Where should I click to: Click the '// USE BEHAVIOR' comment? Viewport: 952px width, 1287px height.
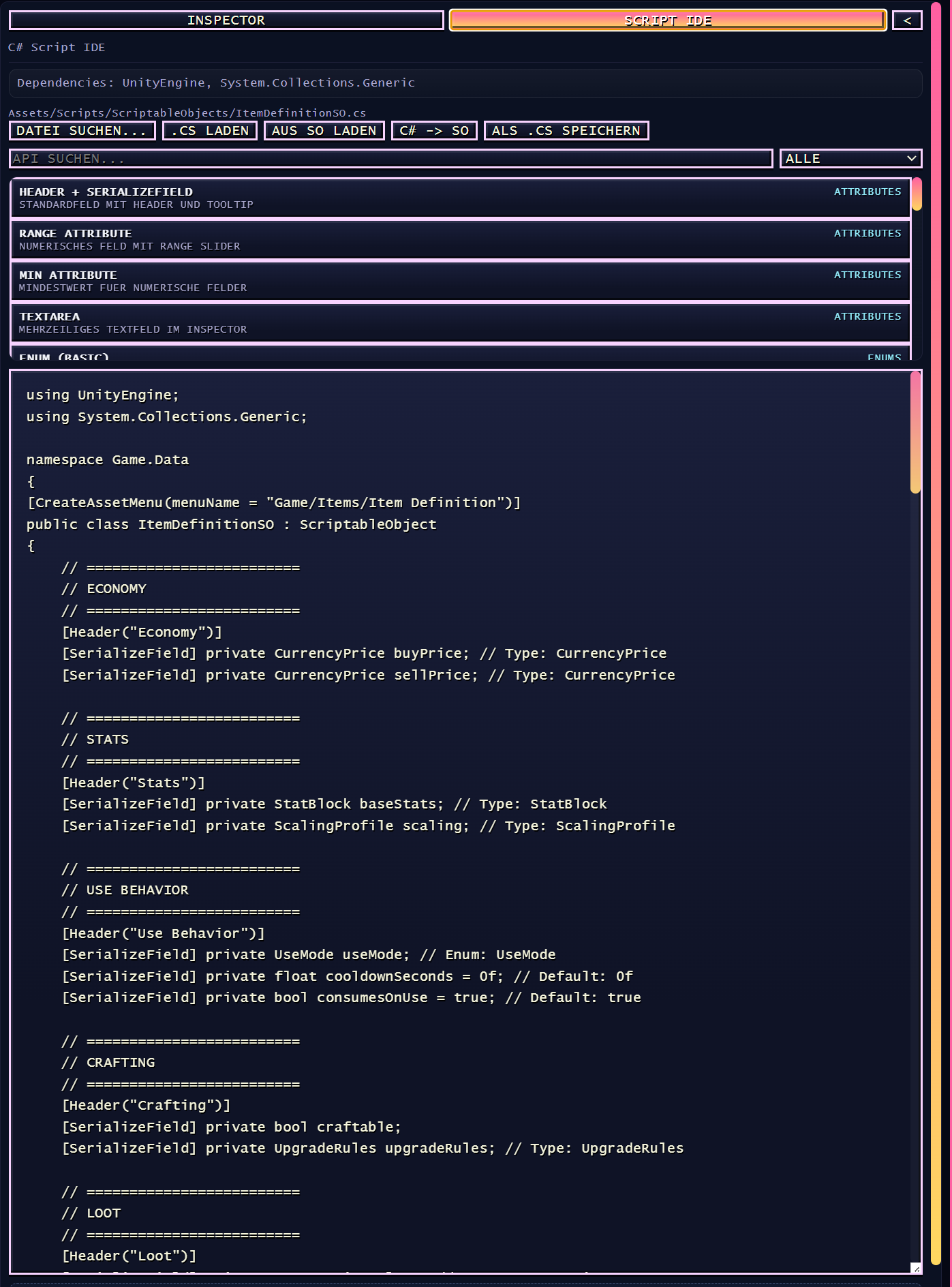pyautogui.click(x=125, y=890)
